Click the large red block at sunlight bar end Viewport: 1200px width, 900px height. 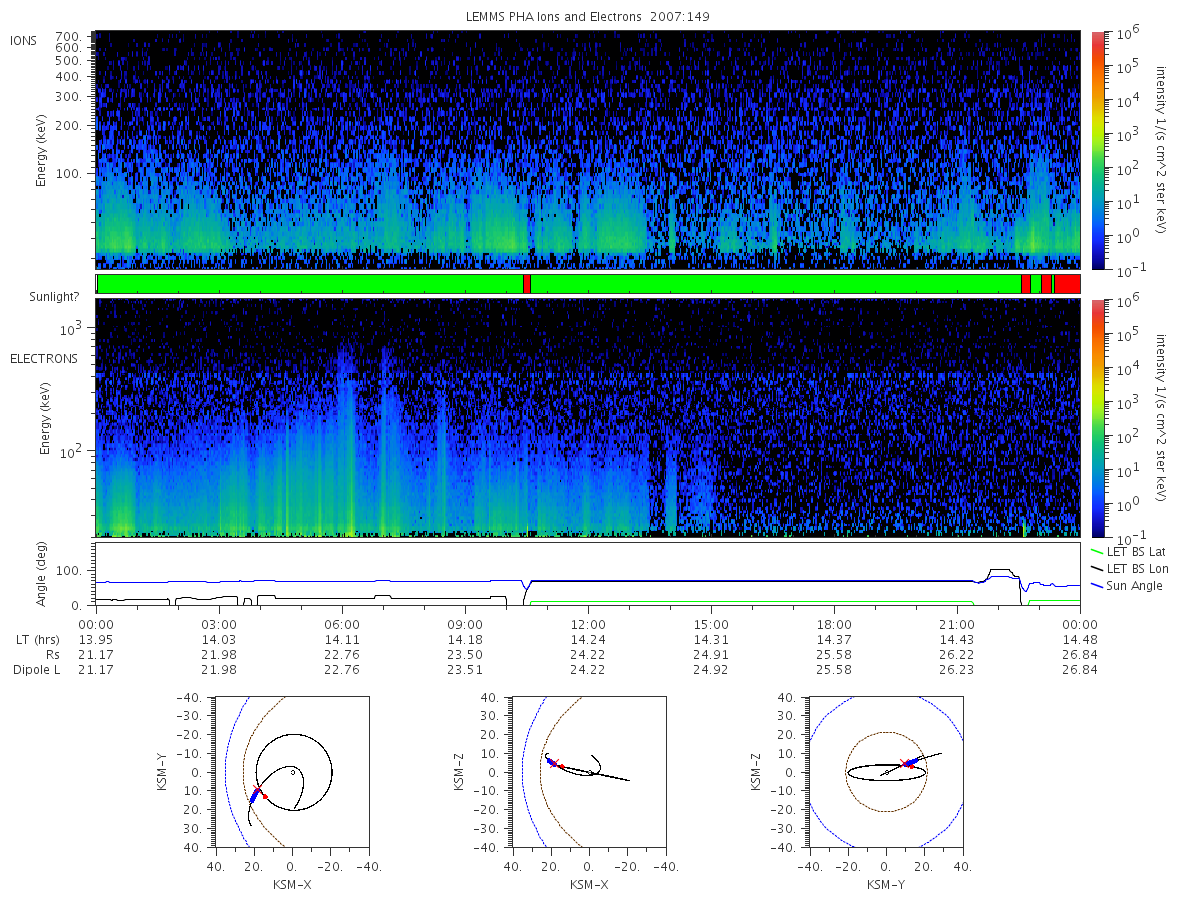click(1067, 284)
